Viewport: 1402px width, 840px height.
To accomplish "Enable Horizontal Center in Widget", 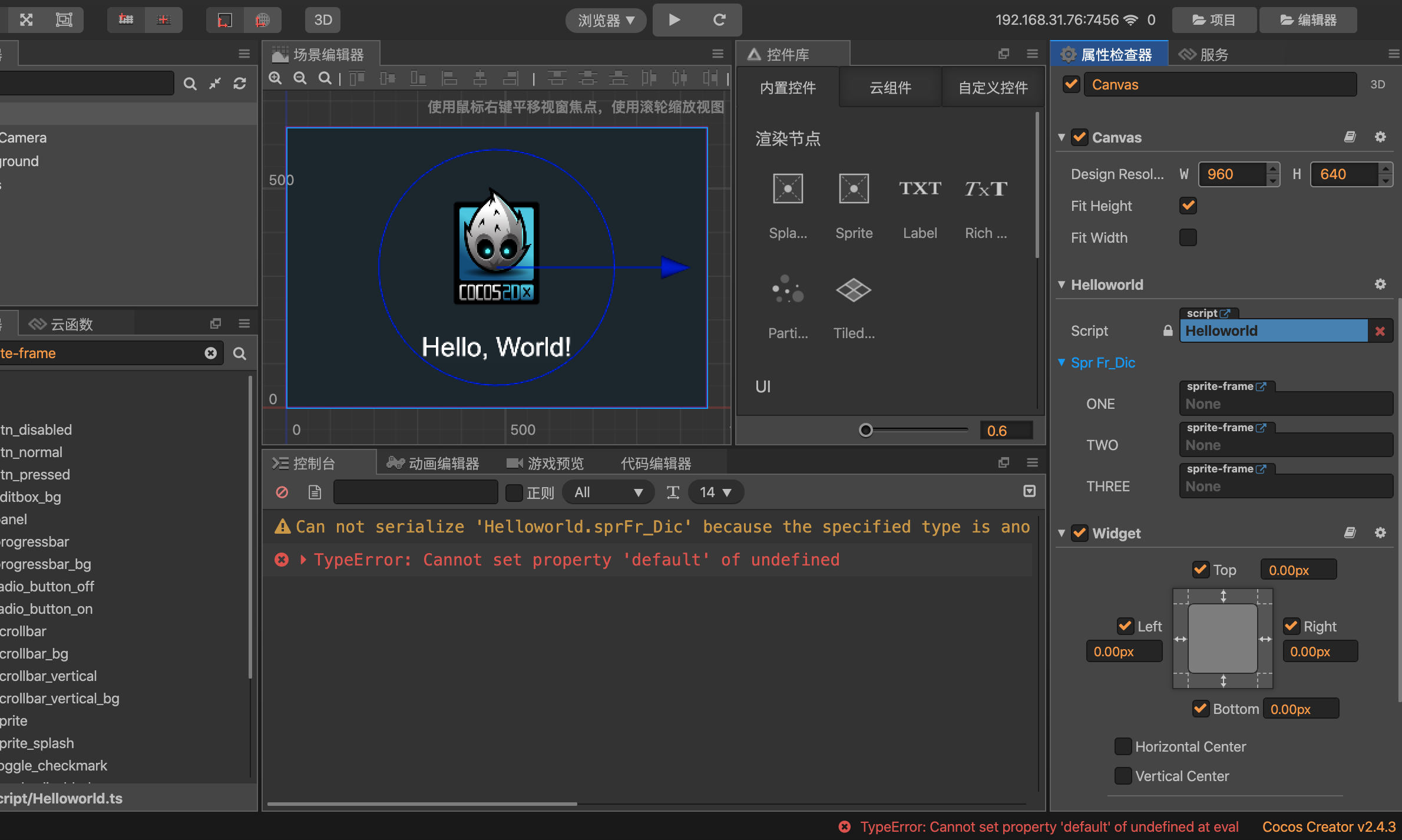I will 1123,746.
